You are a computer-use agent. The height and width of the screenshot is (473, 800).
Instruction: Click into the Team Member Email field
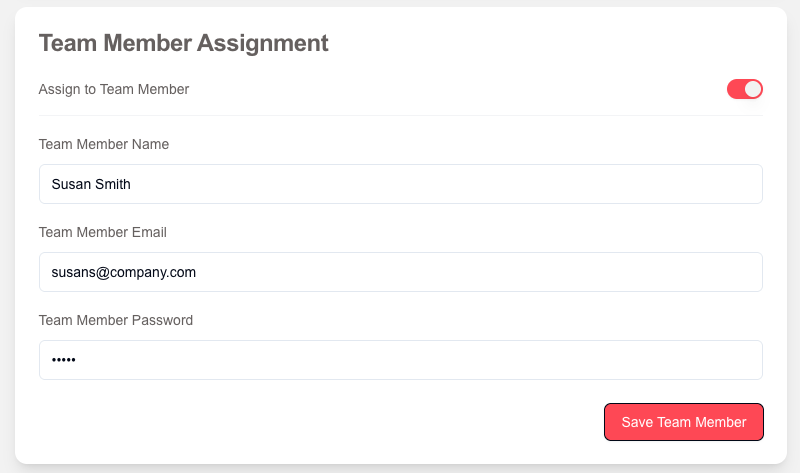tap(400, 272)
